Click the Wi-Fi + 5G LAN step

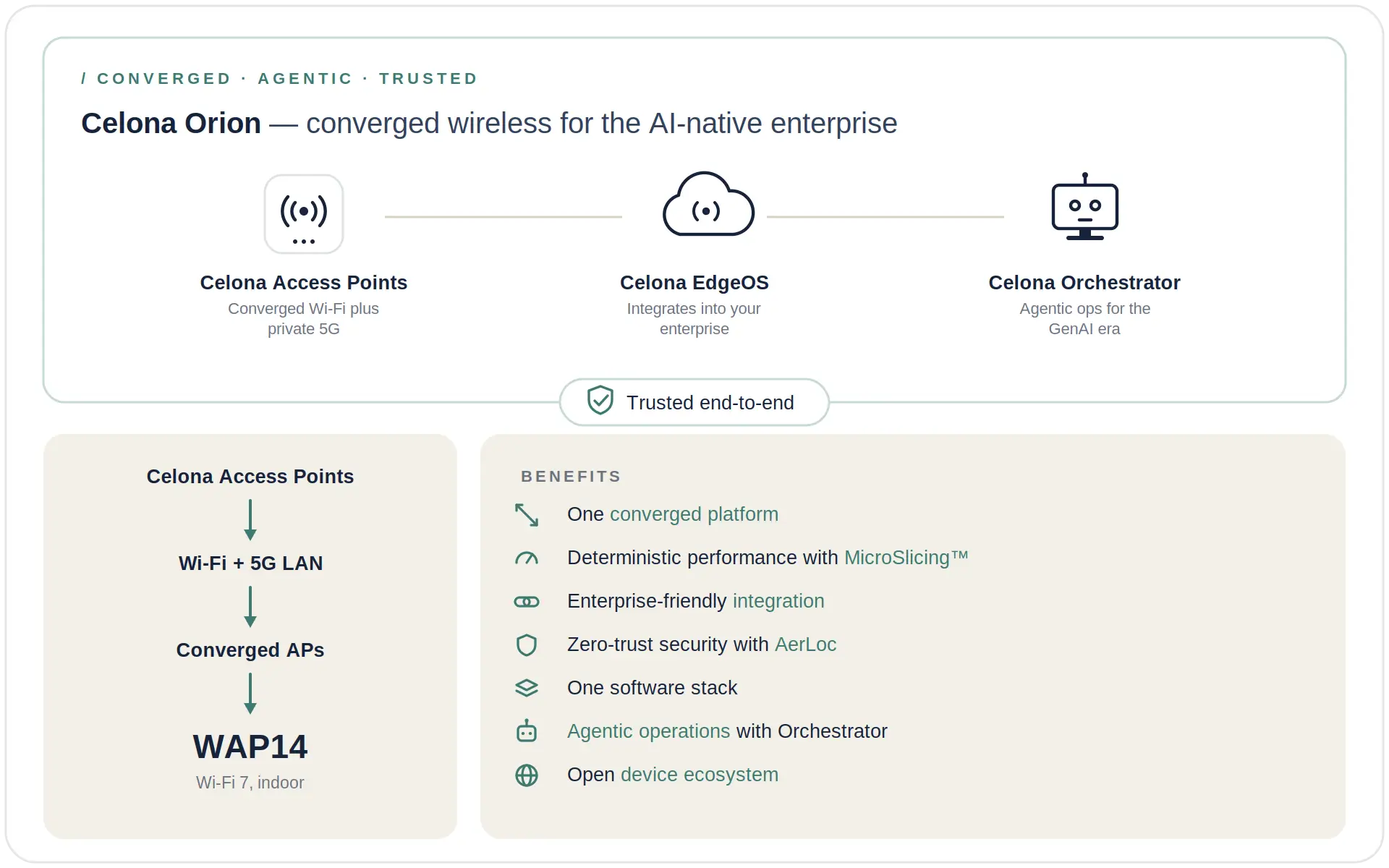click(250, 563)
